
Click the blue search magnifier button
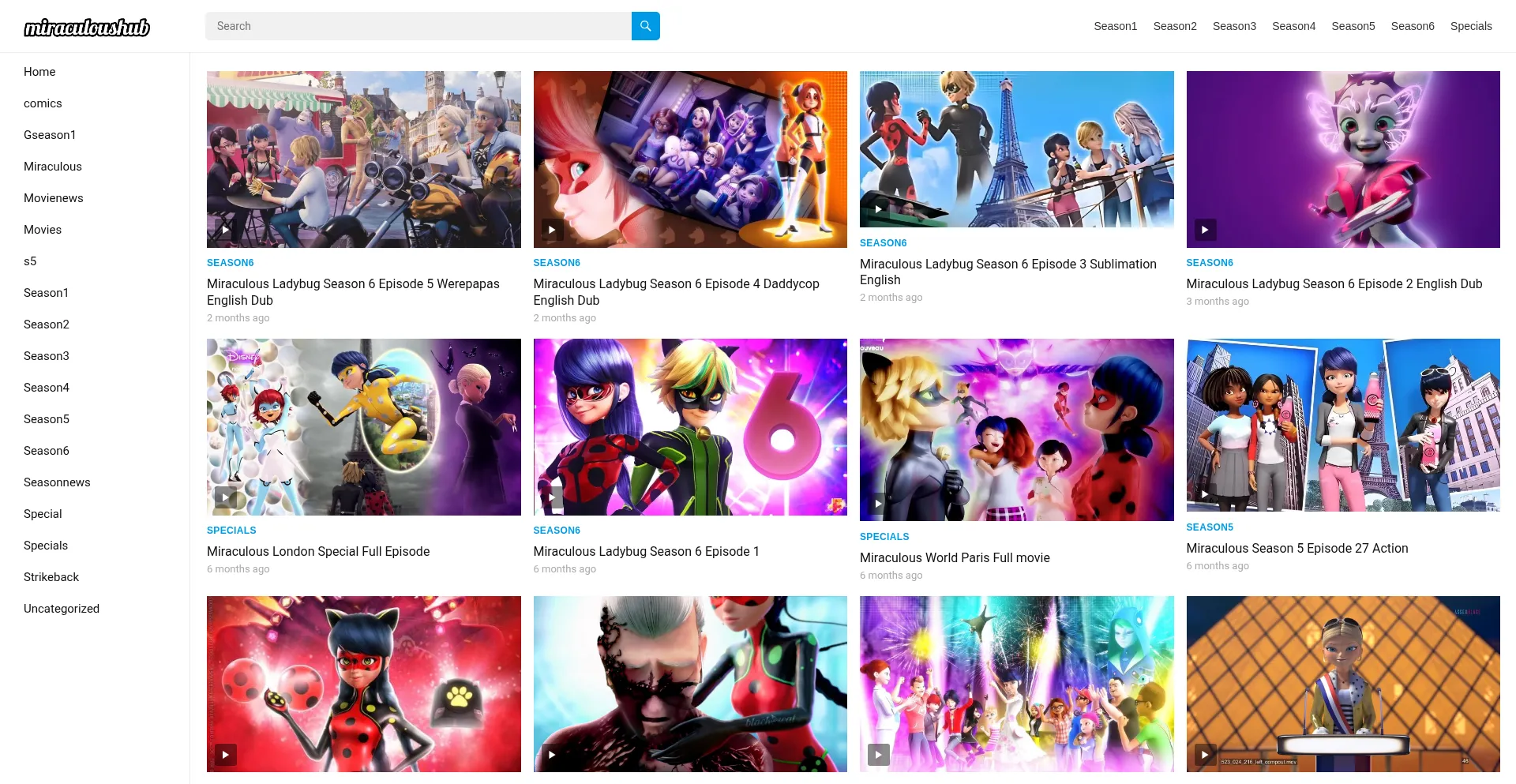point(645,26)
